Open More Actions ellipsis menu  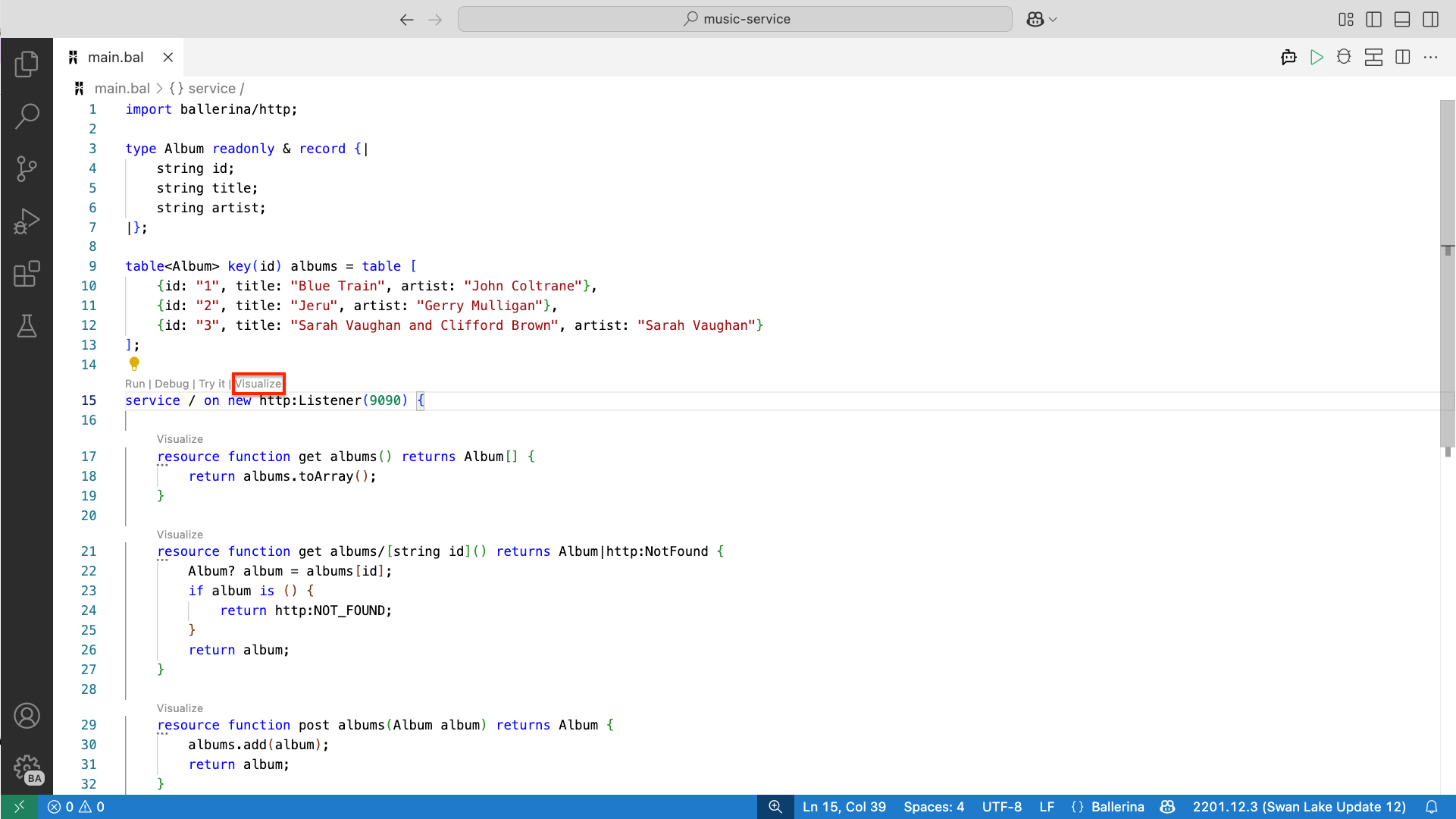click(1431, 58)
